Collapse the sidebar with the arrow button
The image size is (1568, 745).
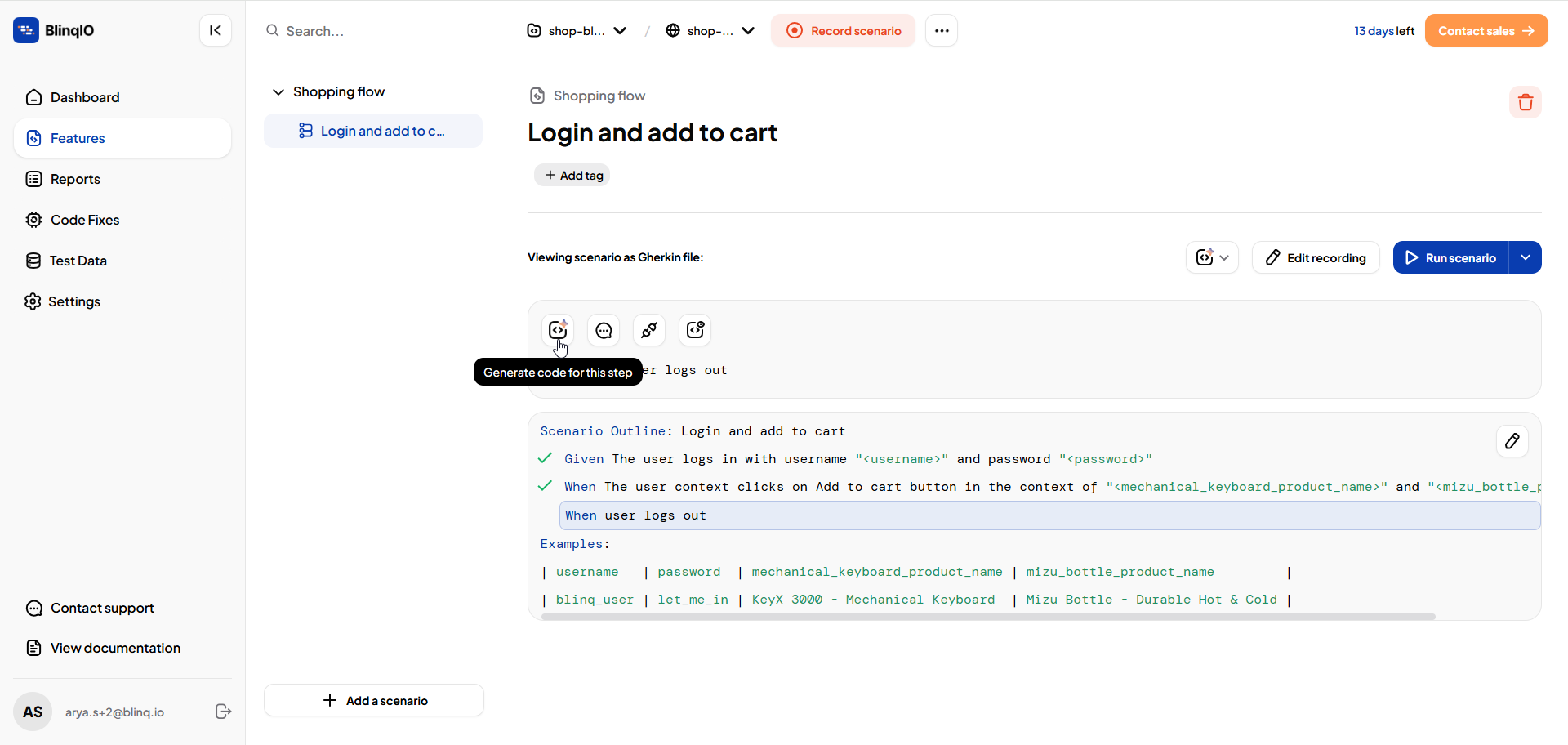(x=216, y=30)
